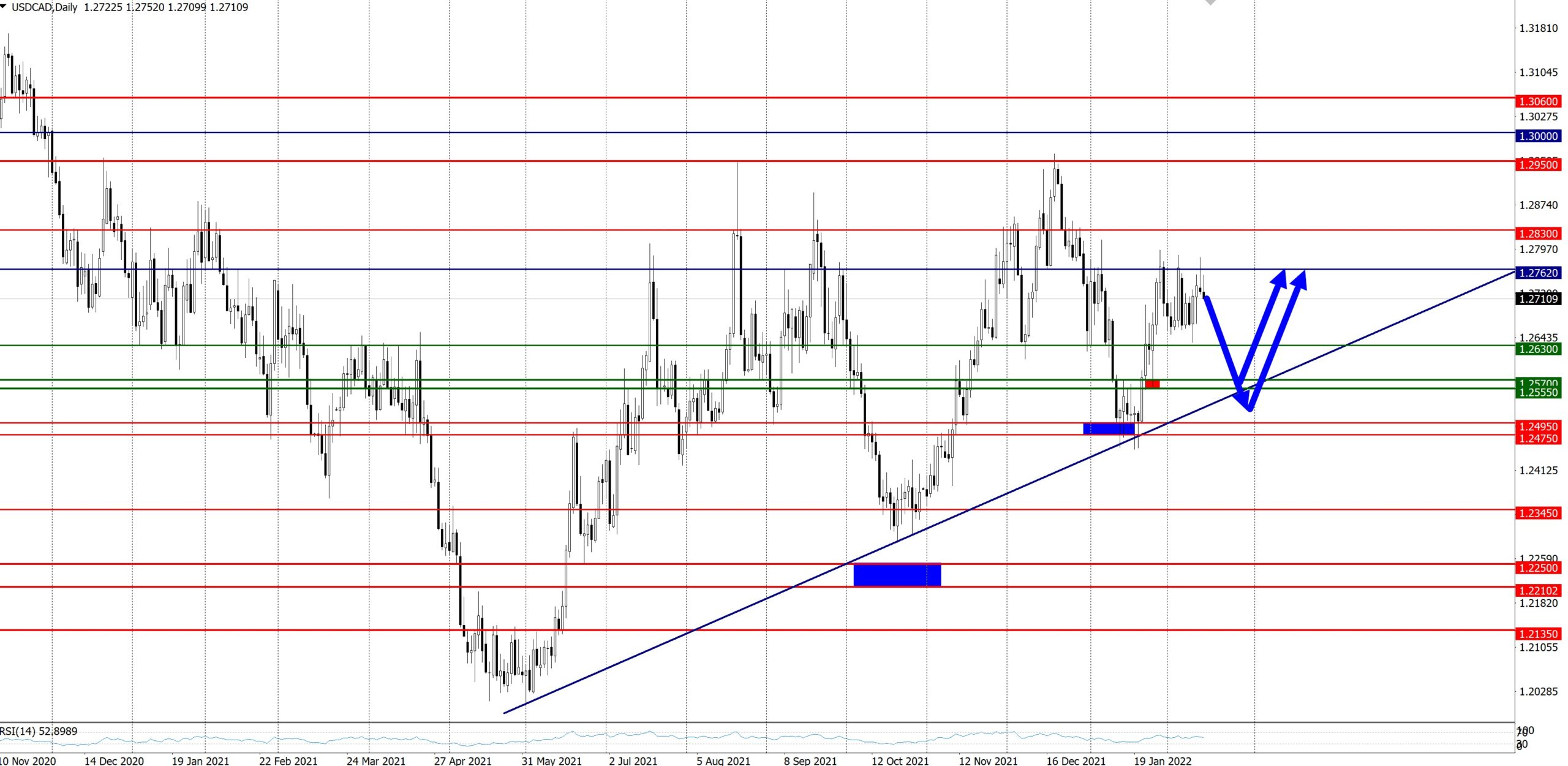Click the 1.30000 navy price label
This screenshot has width=1568, height=766.
coord(1539,136)
